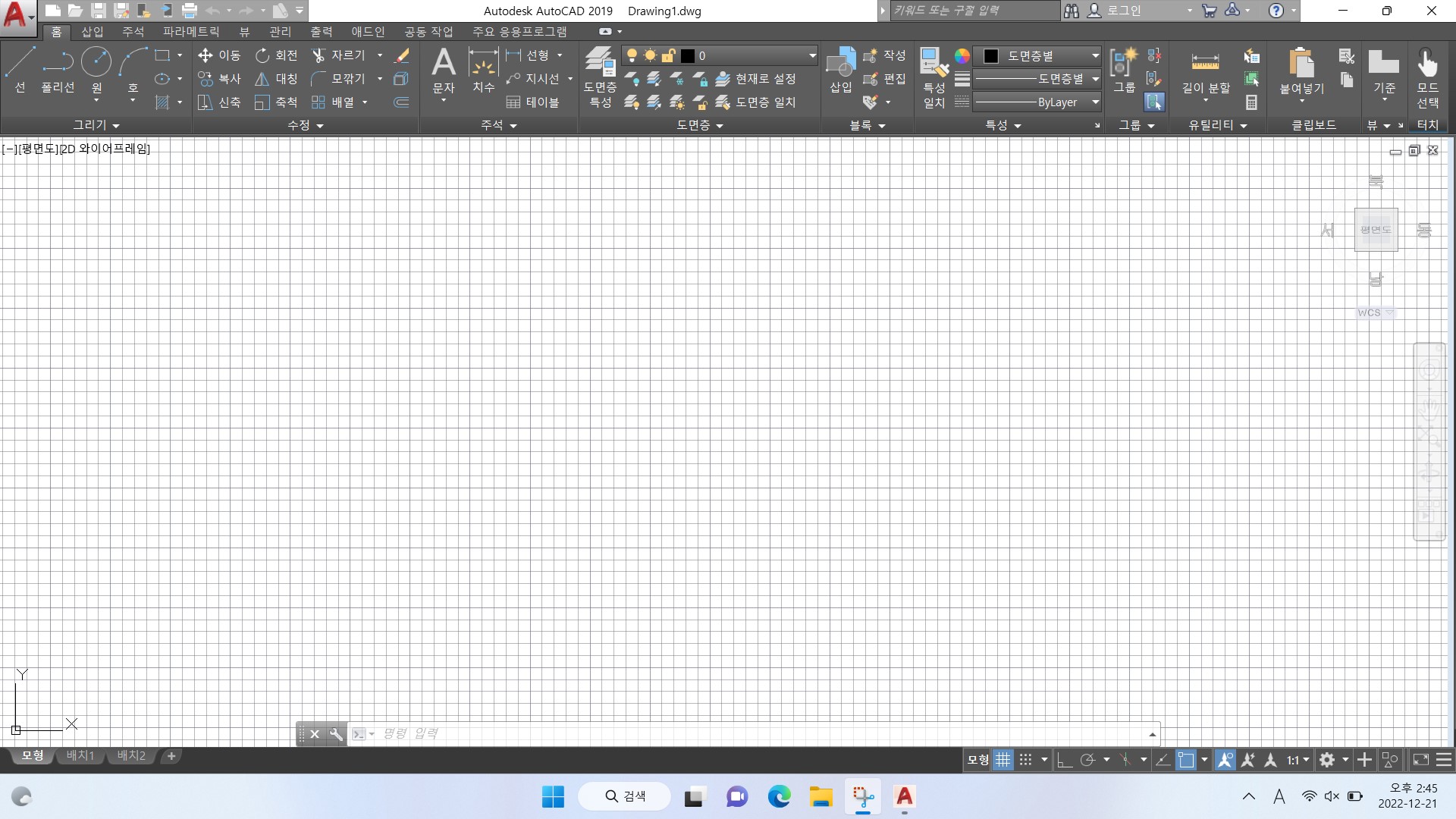Screen dimensions: 1456x819
Task: Click 현재로 설정 (Make Current) button
Action: tap(756, 79)
